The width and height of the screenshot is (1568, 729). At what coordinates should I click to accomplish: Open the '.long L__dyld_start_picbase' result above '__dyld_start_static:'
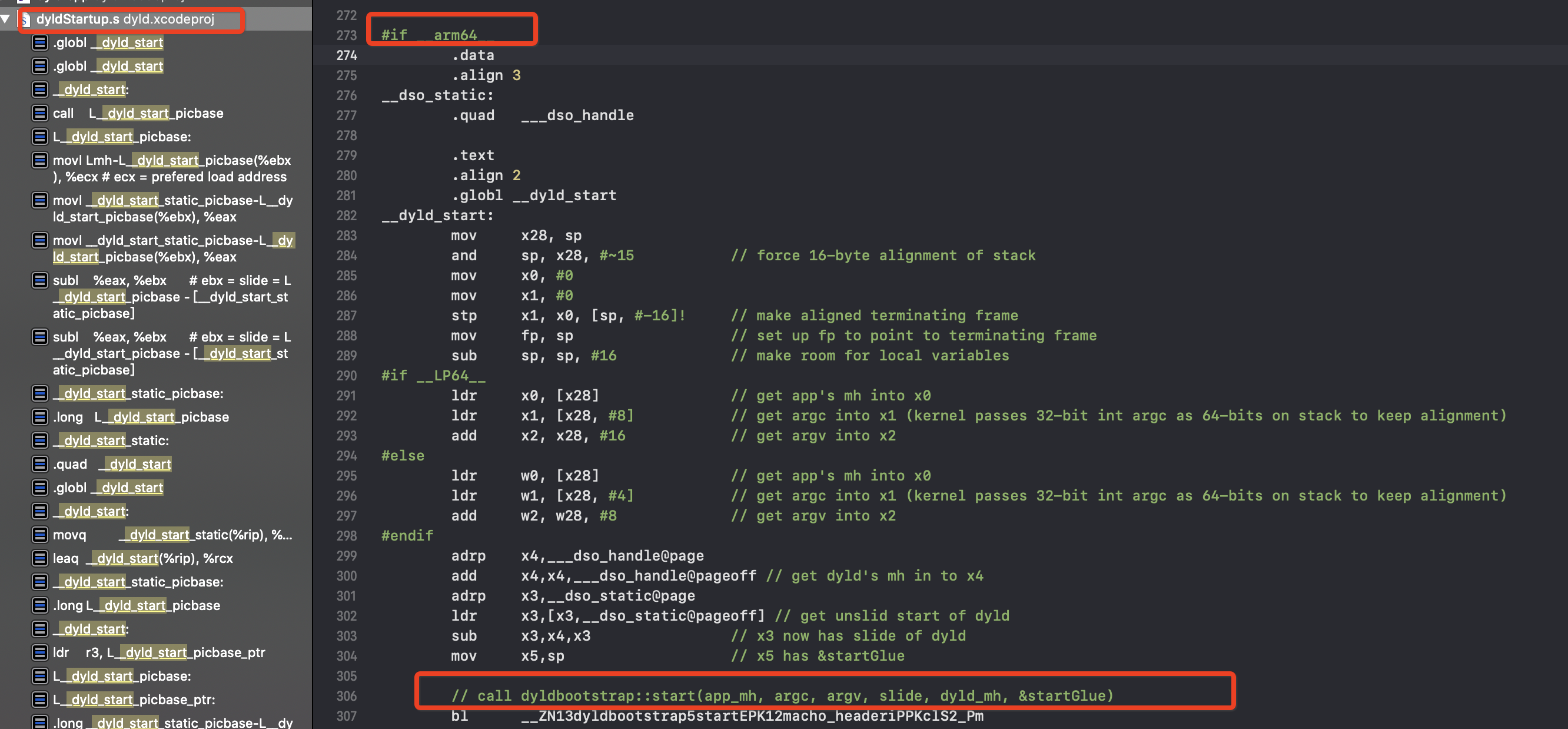[141, 417]
